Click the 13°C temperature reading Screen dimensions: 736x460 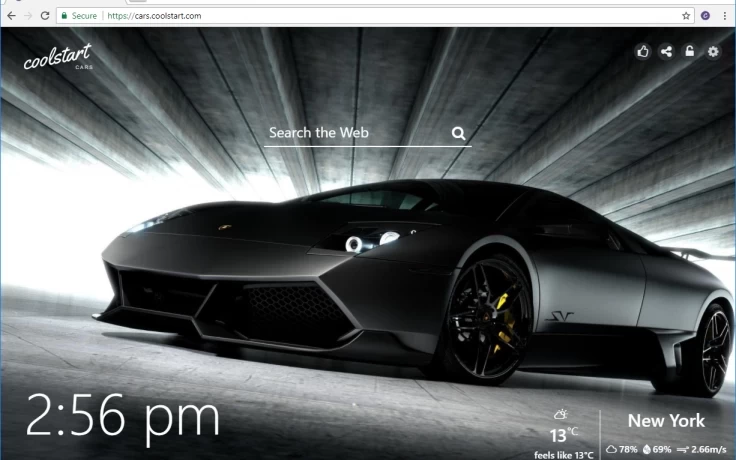(563, 435)
